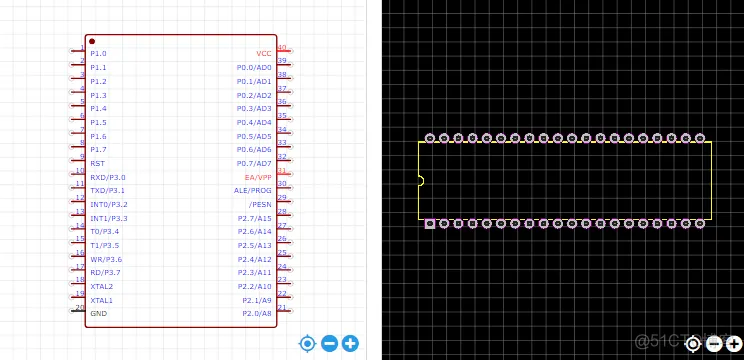Viewport: 744px width, 360px height.
Task: Select the P2.4/A12 pin label
Action: pyautogui.click(x=255, y=259)
